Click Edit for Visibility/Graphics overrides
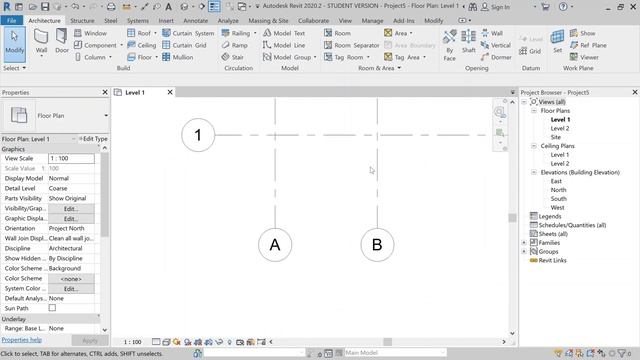Screen dimensions: 640x360 tap(71, 209)
